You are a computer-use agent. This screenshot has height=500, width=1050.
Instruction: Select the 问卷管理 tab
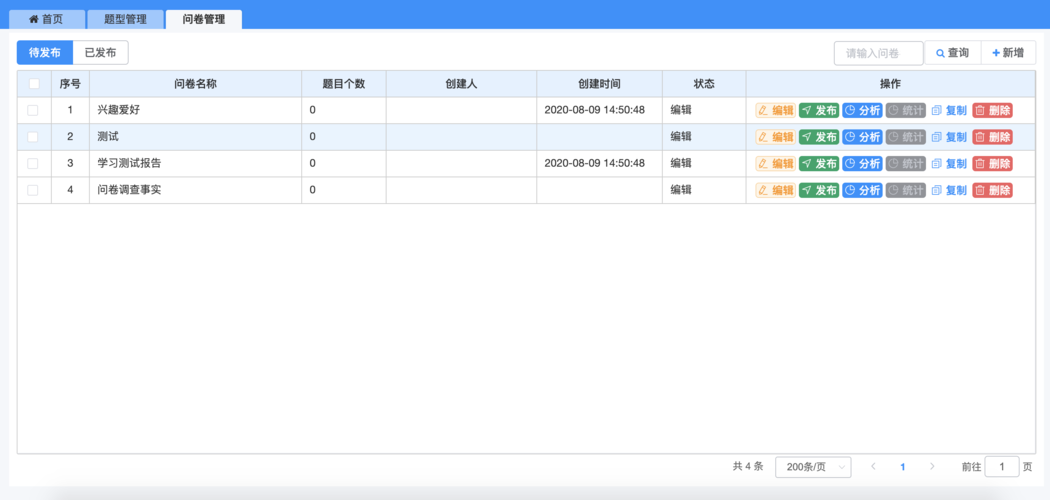click(x=204, y=19)
